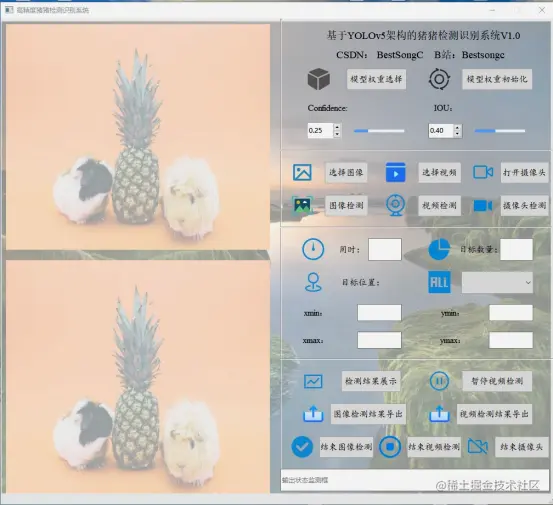Click the 视频检测 button
This screenshot has height=506, width=554.
(x=439, y=205)
